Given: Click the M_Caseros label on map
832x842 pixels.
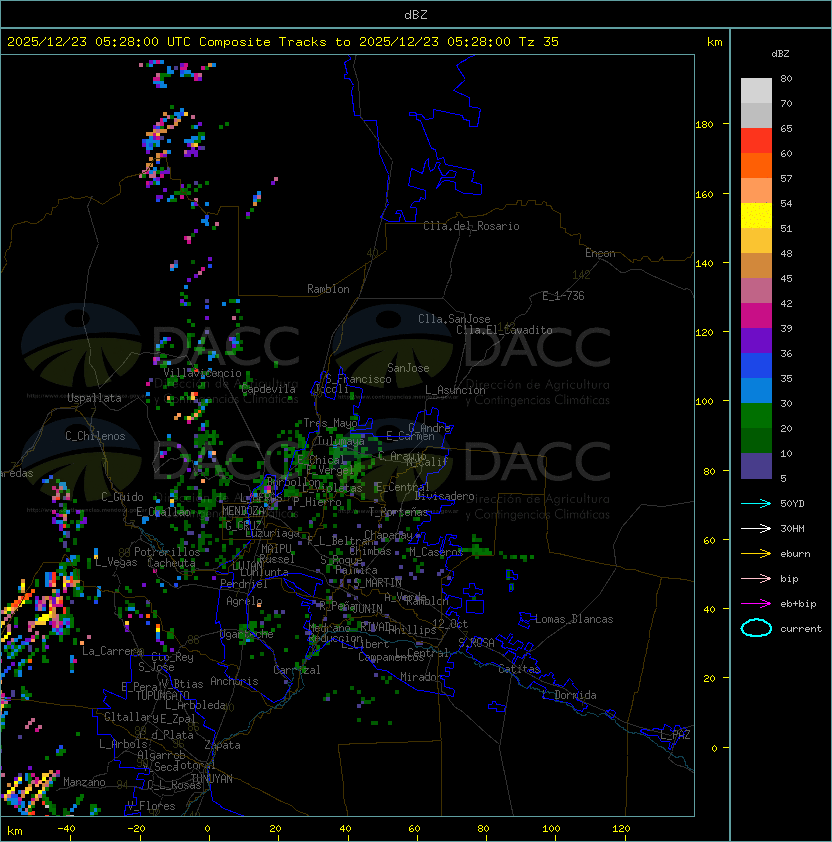Looking at the screenshot, I should pos(436,551).
